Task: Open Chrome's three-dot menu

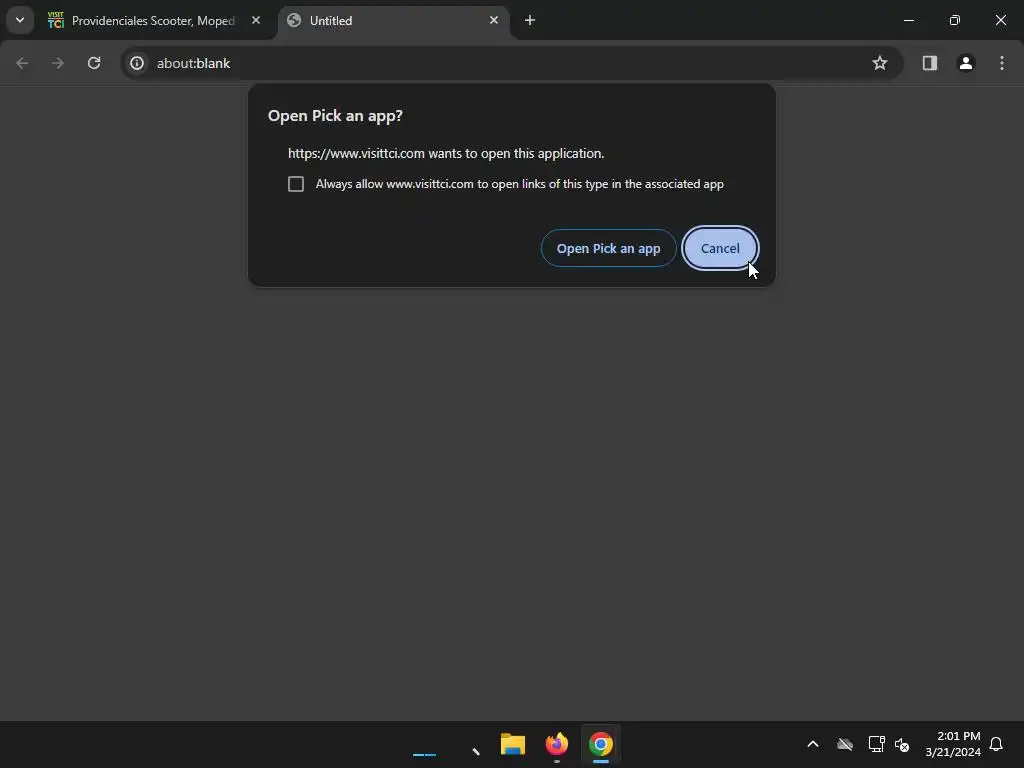Action: pyautogui.click(x=1002, y=63)
